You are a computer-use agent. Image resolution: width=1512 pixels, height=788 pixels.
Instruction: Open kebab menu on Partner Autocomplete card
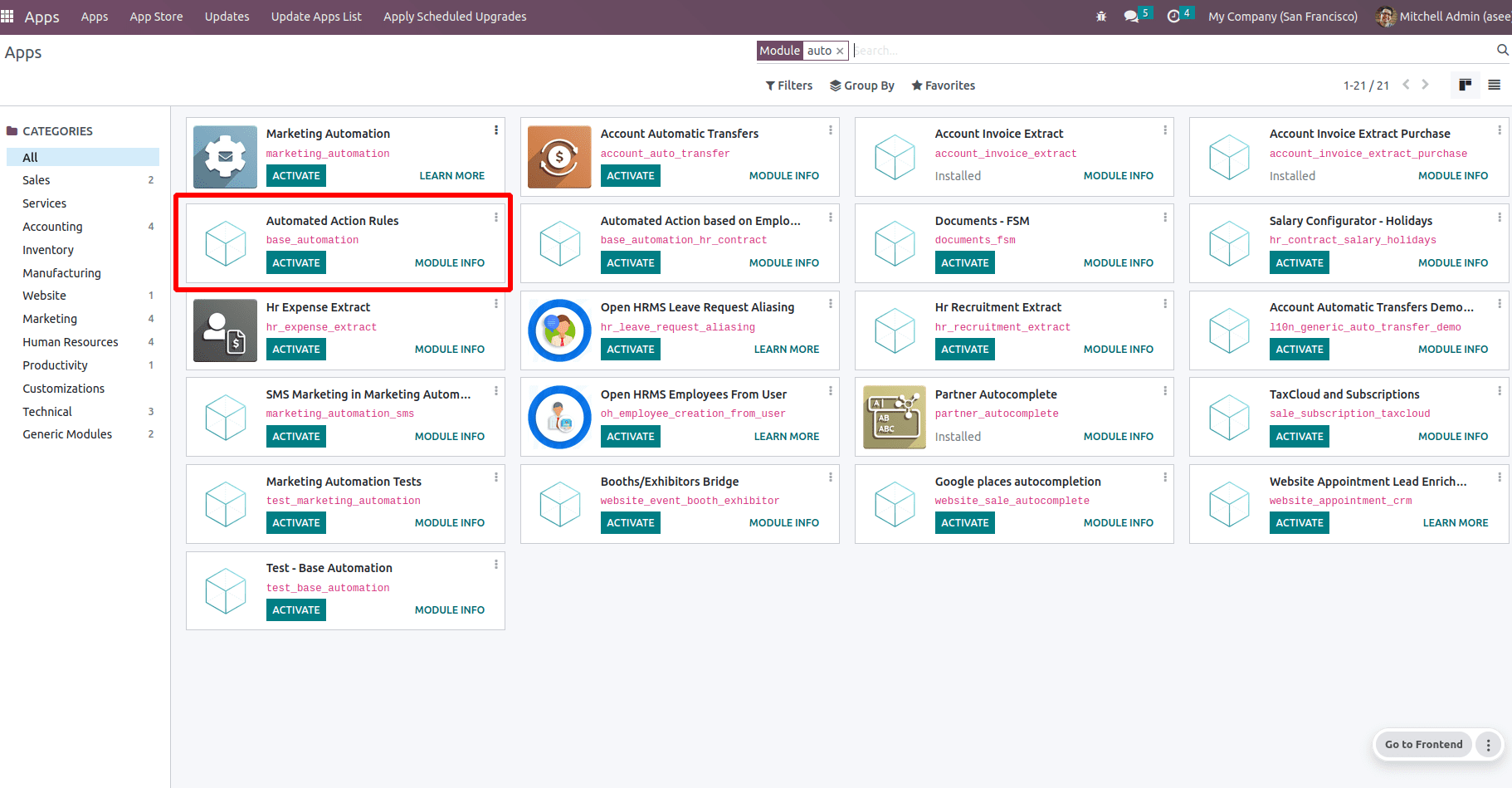click(1165, 390)
